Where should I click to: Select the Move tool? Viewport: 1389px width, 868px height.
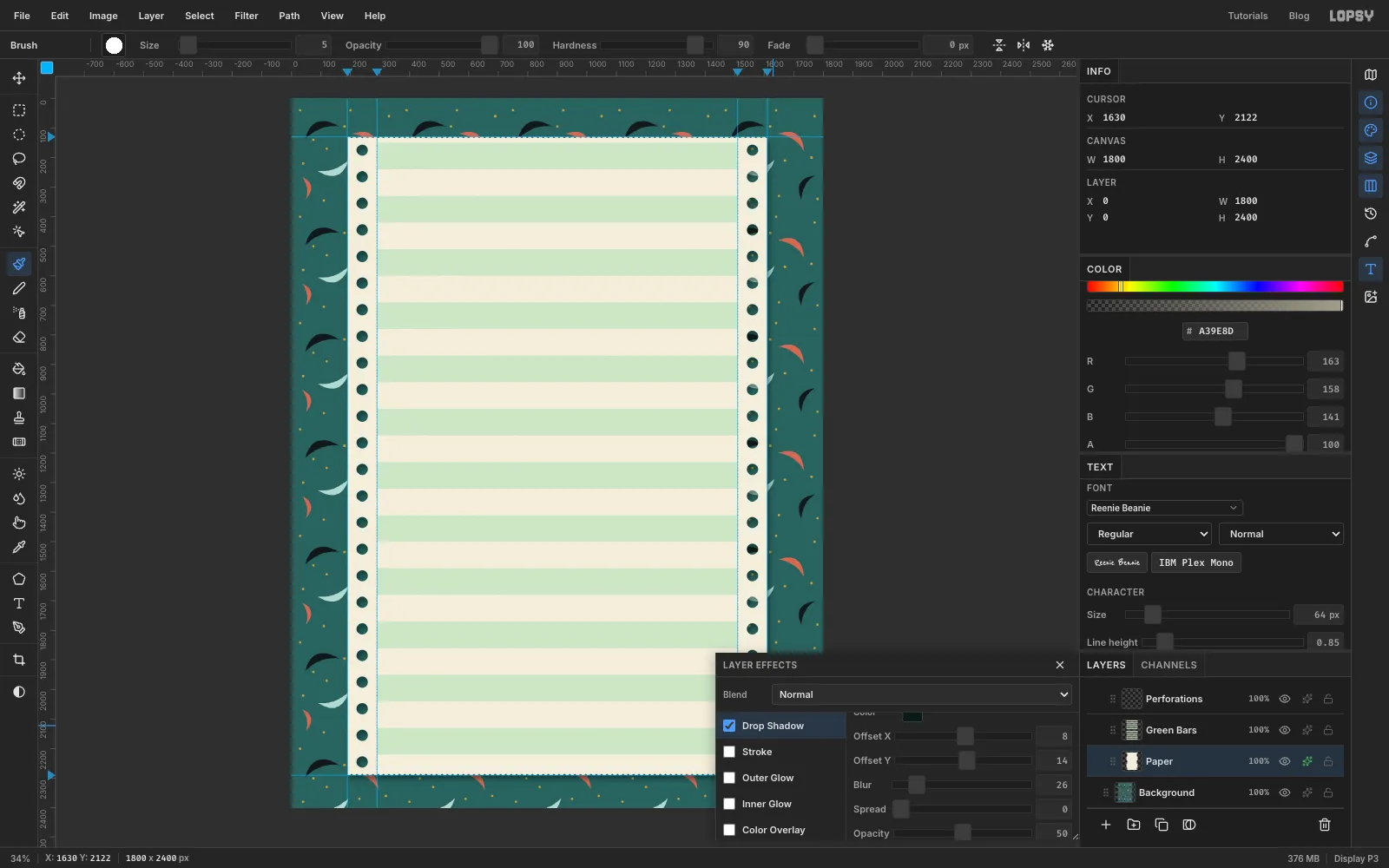pos(19,78)
